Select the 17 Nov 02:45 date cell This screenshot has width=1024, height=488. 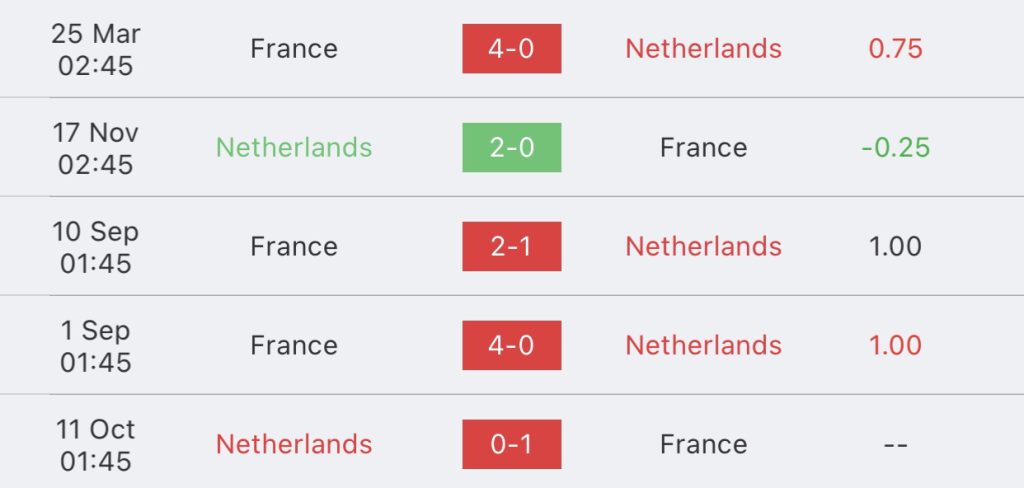95,148
